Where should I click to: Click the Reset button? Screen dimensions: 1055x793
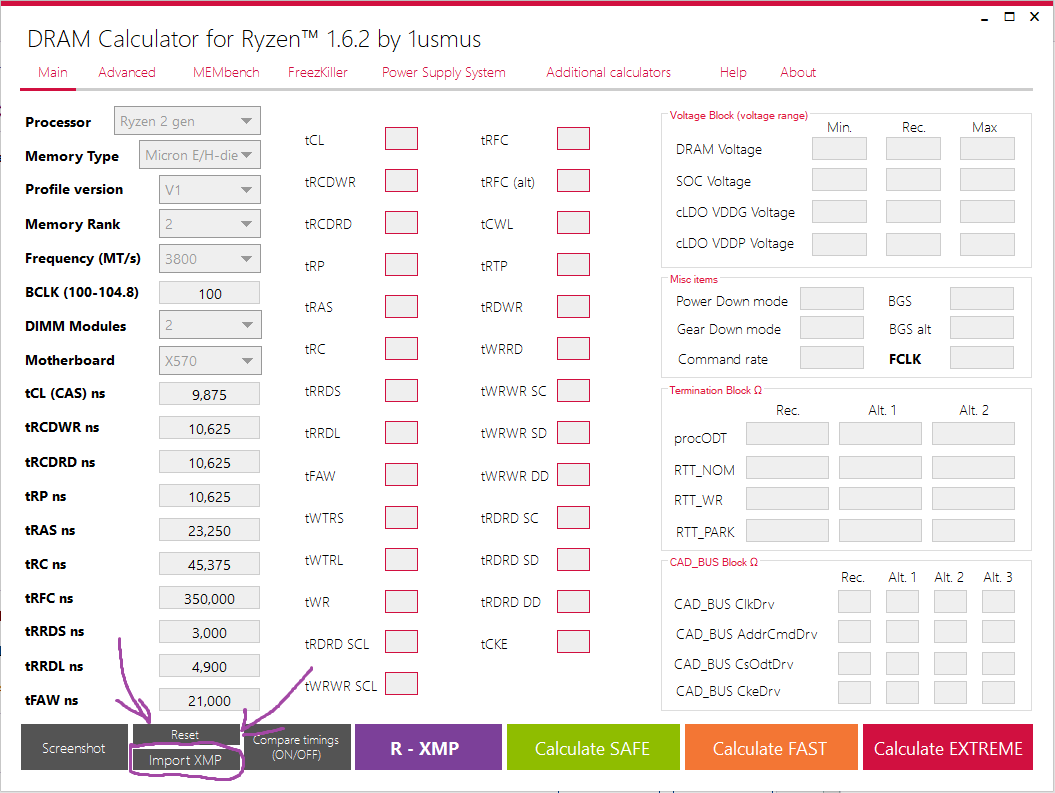(x=185, y=734)
